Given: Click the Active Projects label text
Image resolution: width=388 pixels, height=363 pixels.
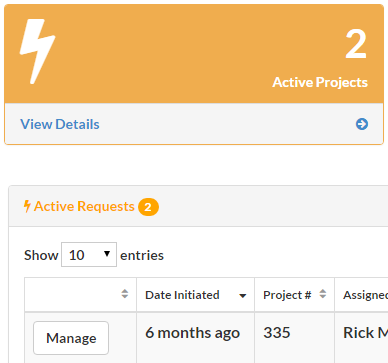Looking at the screenshot, I should (x=320, y=82).
